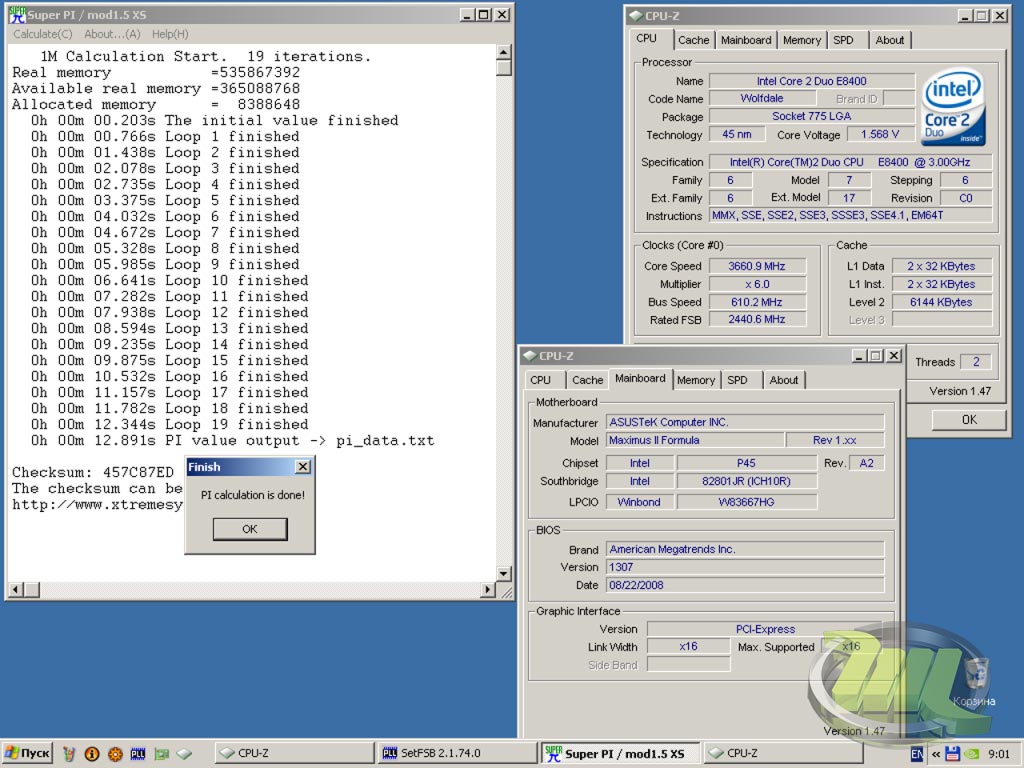The width and height of the screenshot is (1024, 768).
Task: Select Cache tab in back CPU-Z window
Action: (x=693, y=40)
